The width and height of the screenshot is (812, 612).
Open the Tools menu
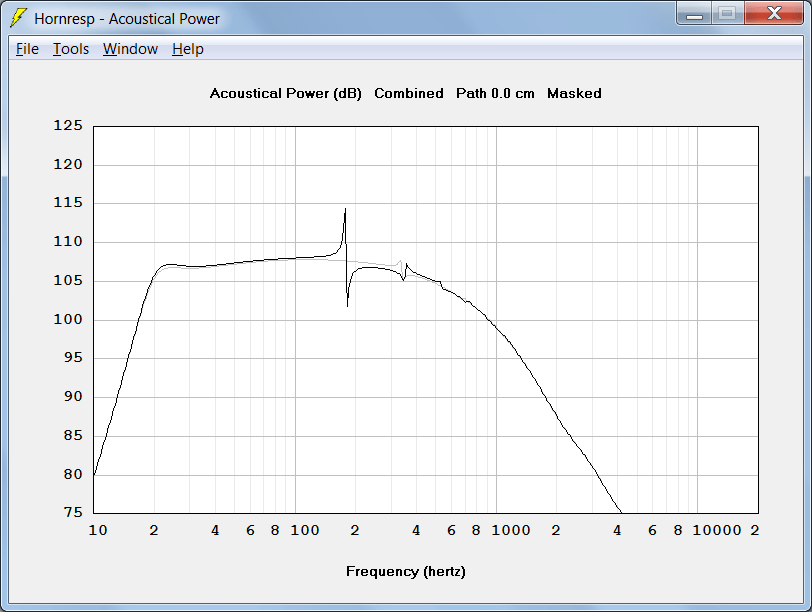tap(71, 49)
